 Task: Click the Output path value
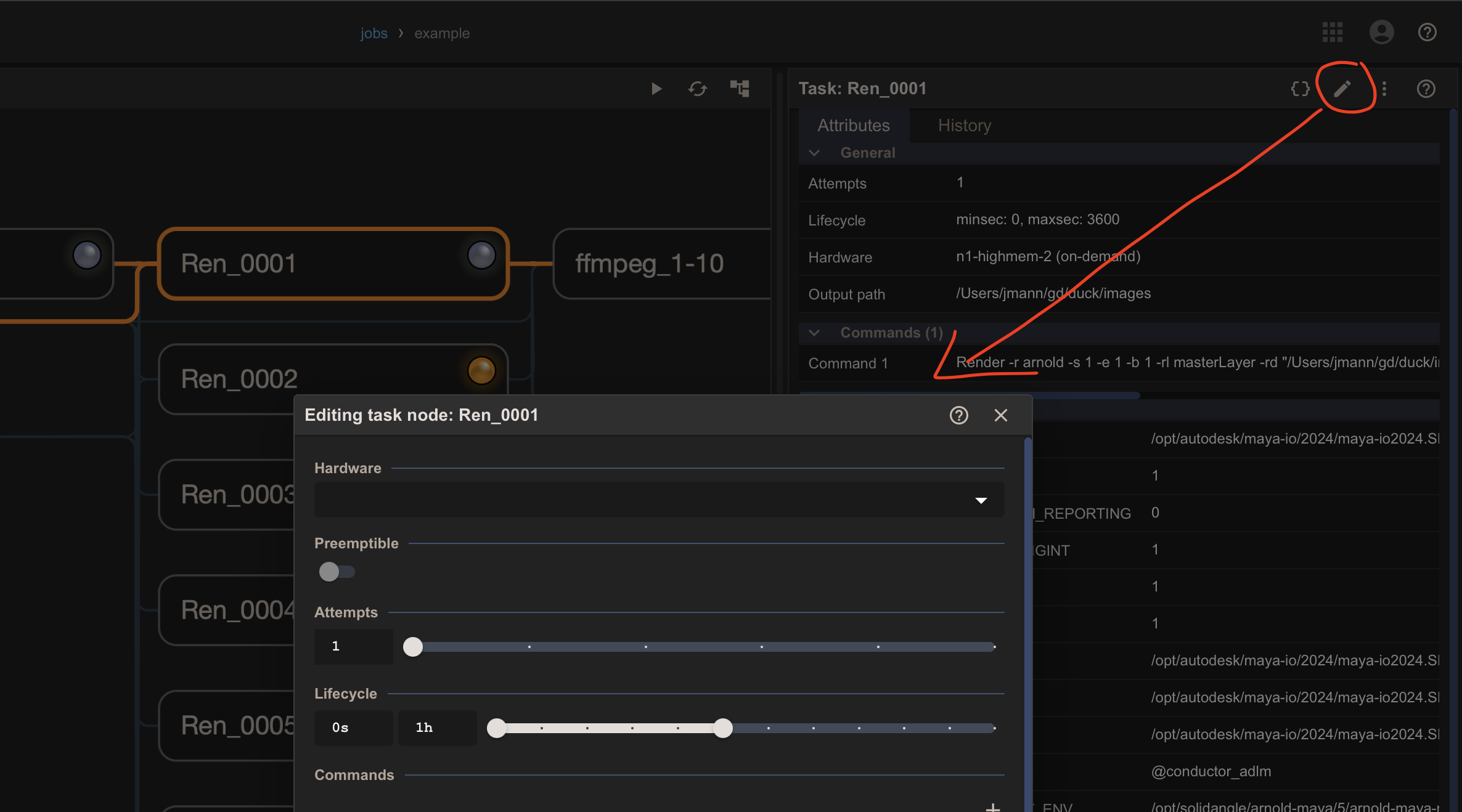pos(1053,293)
